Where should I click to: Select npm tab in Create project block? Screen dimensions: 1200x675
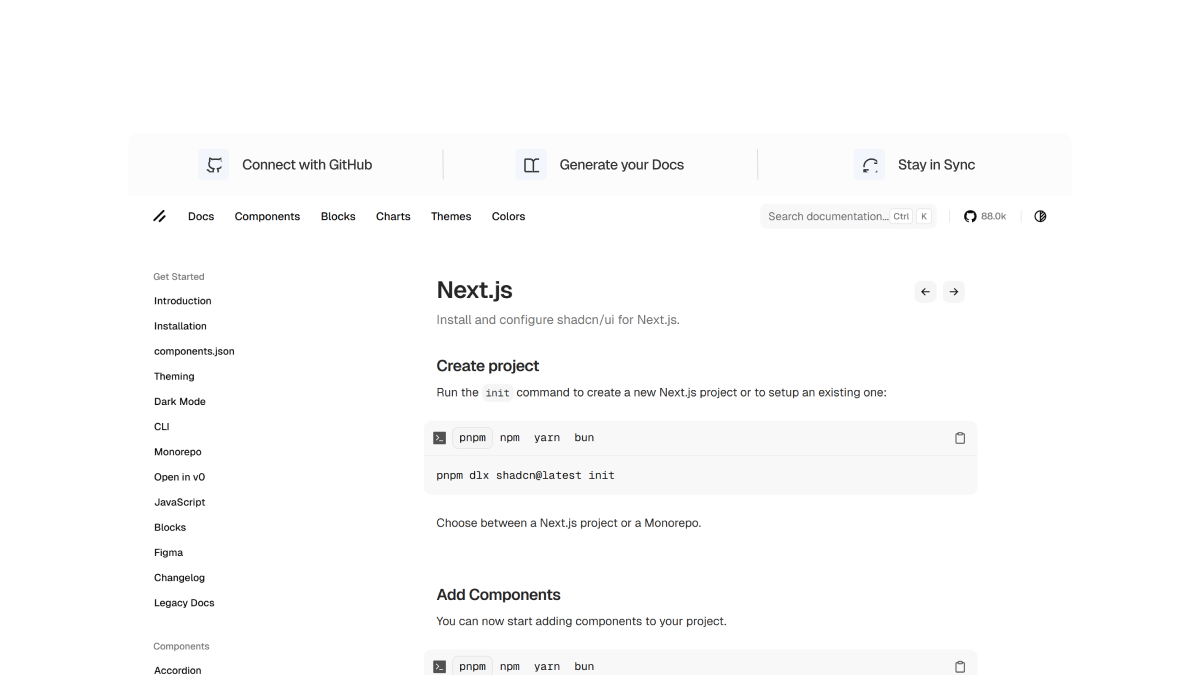click(510, 438)
